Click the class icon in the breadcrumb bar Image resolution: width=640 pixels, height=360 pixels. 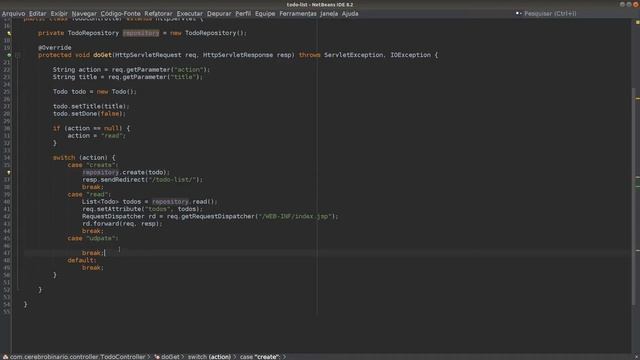click(x=5, y=357)
